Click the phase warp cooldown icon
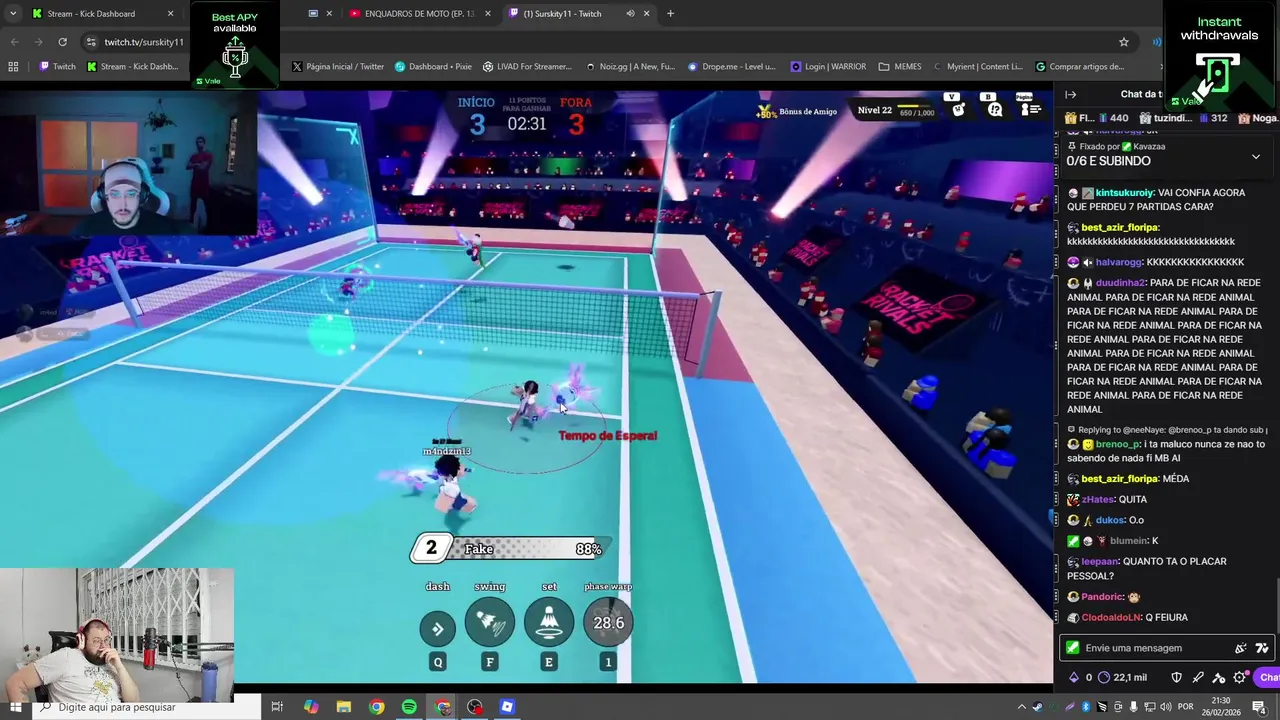The width and height of the screenshot is (1280, 720). [608, 622]
